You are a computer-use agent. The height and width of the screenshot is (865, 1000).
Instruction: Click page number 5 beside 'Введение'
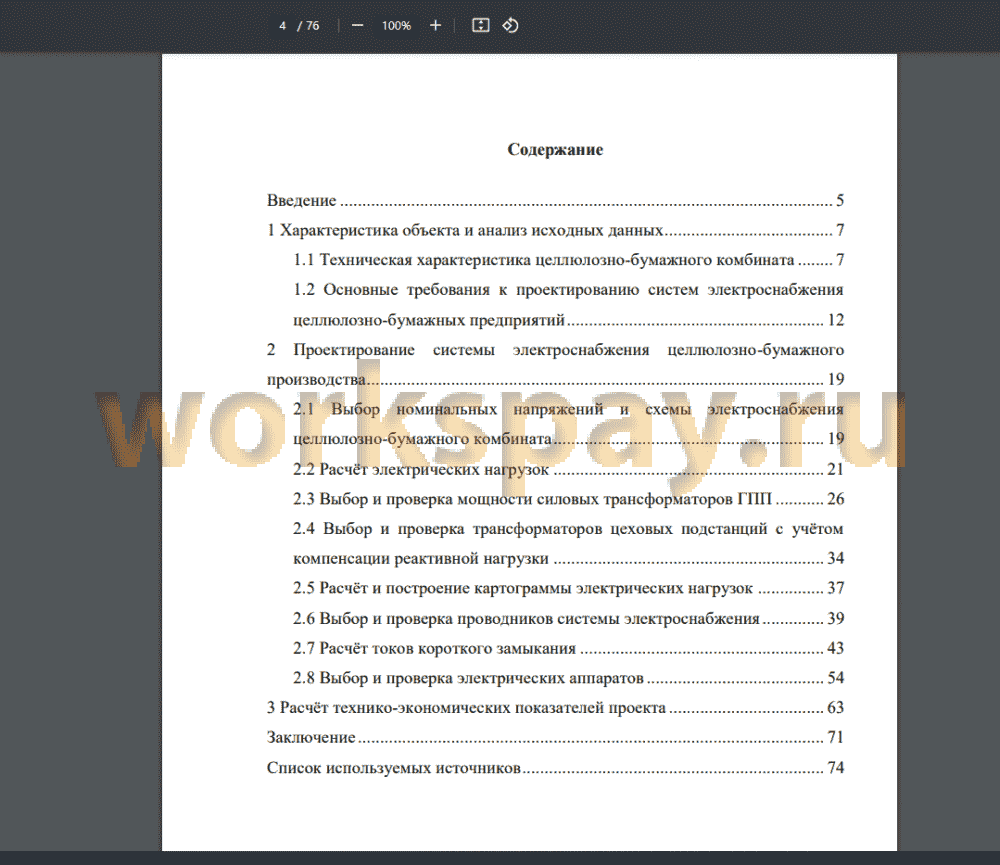(840, 200)
